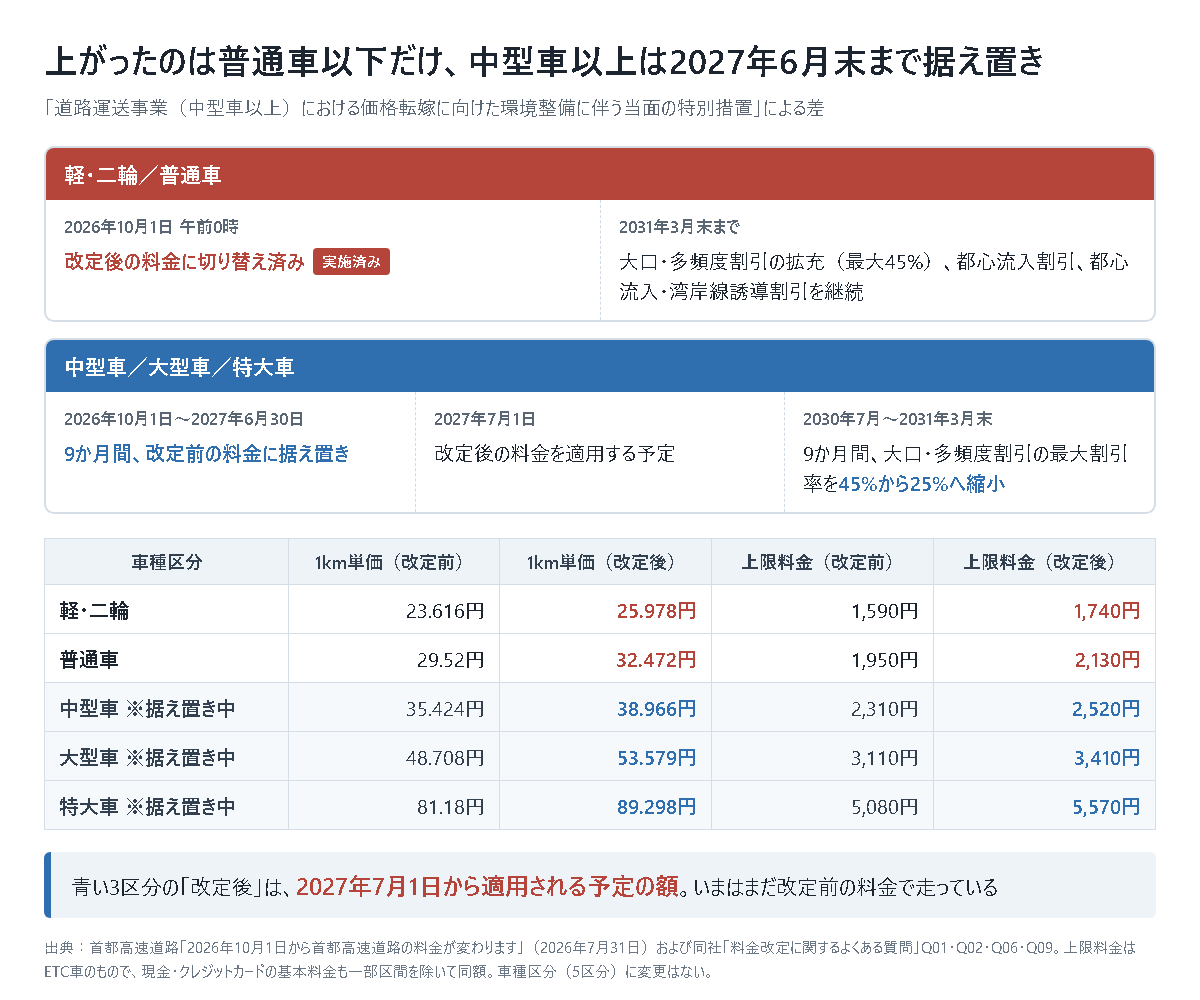The width and height of the screenshot is (1200, 1000).
Task: Click the red value 2,130円
Action: pyautogui.click(x=1106, y=659)
